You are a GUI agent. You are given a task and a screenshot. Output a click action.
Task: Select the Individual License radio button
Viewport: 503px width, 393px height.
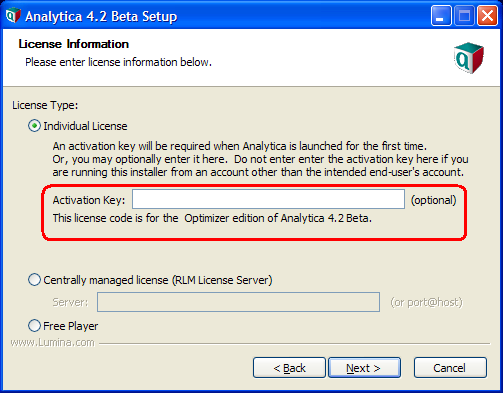click(34, 126)
